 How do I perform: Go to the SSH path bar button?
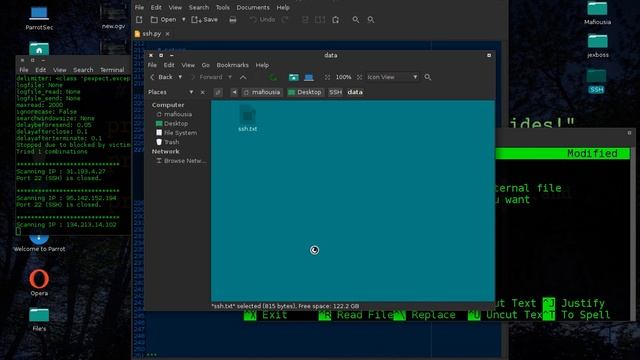coord(335,92)
